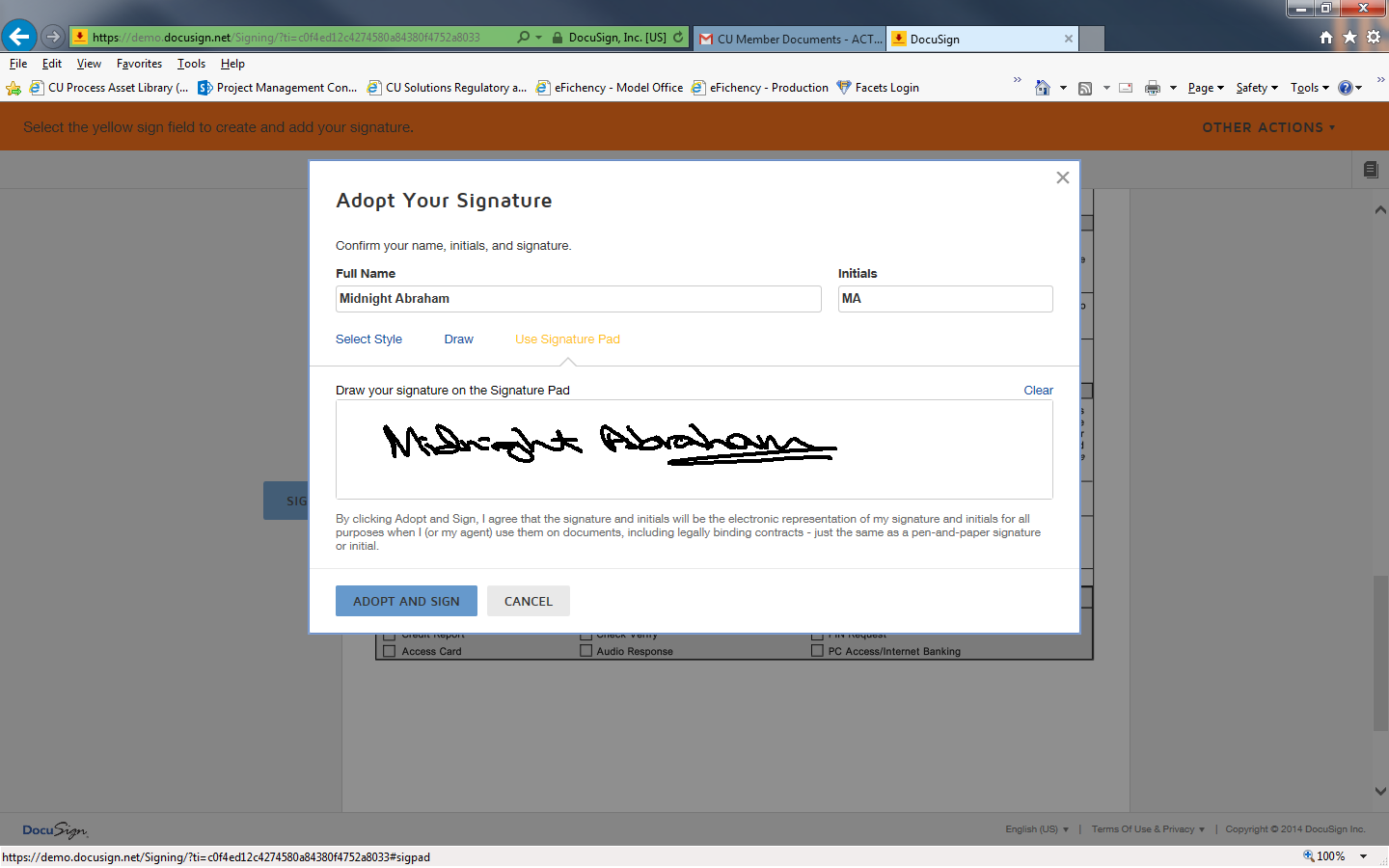
Task: Open the Safety dropdown menu
Action: tap(1257, 88)
